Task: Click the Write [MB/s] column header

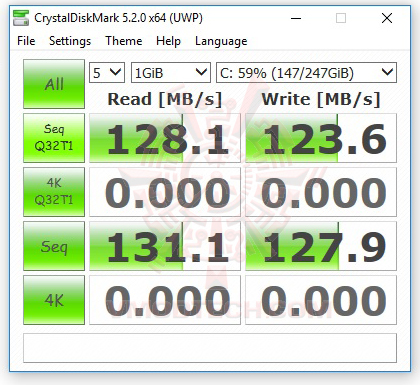Action: click(321, 99)
